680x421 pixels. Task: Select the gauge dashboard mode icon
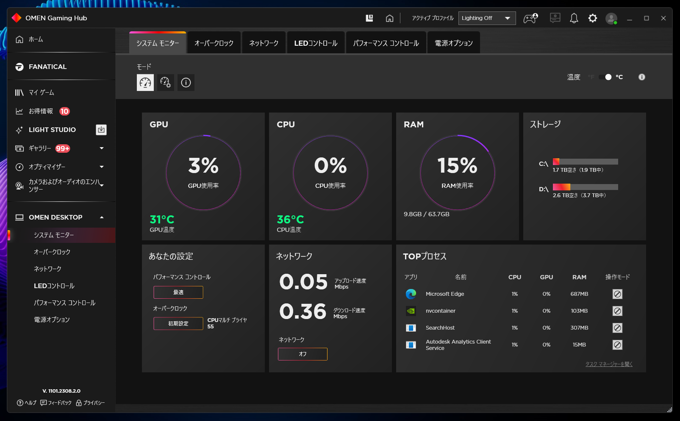coord(145,82)
